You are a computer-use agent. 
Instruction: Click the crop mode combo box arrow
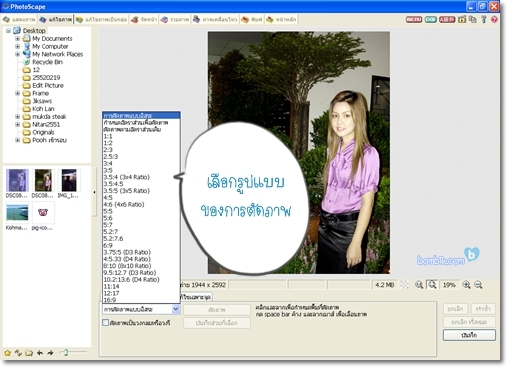click(176, 309)
